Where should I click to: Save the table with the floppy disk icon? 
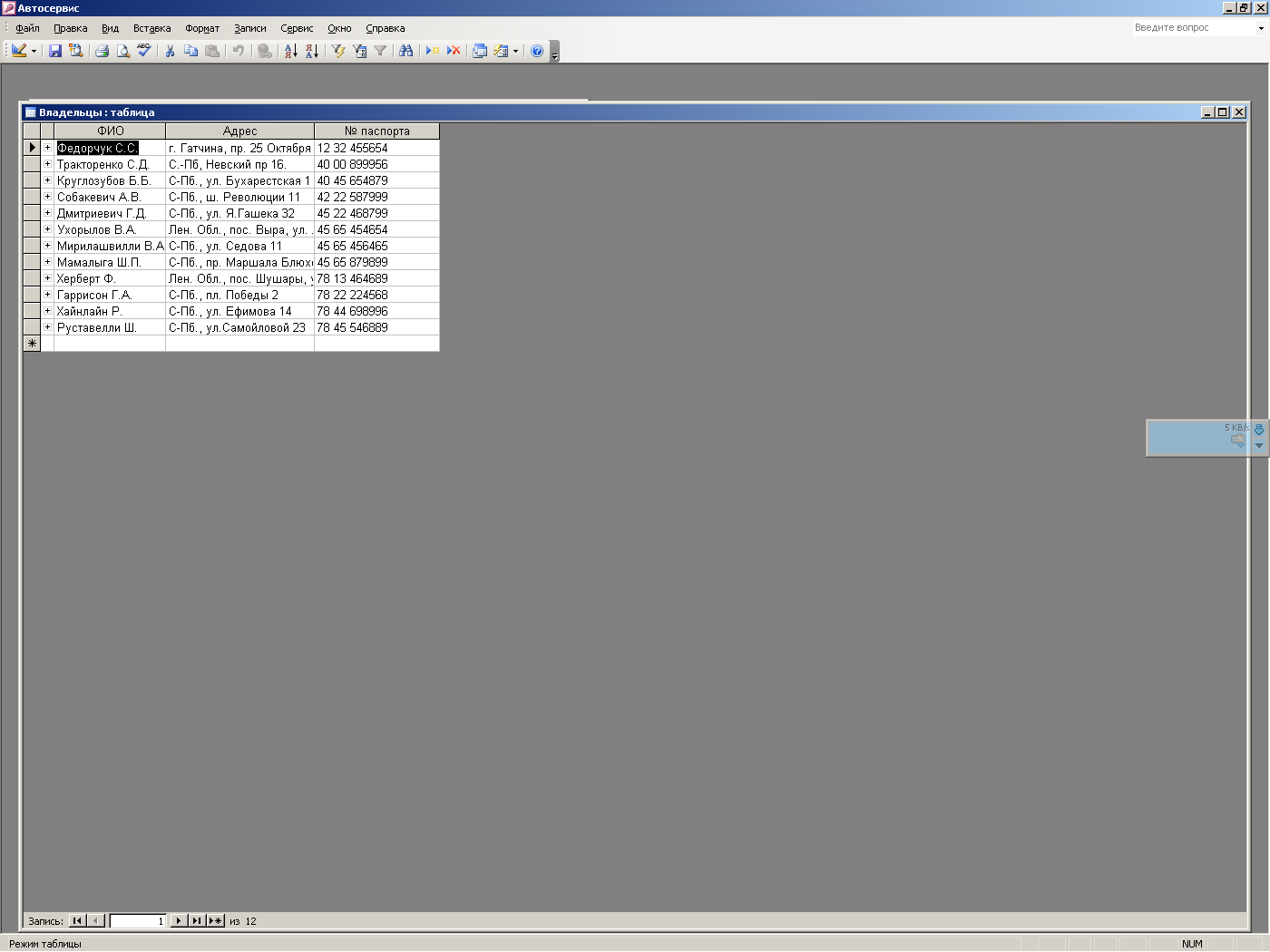pos(55,51)
